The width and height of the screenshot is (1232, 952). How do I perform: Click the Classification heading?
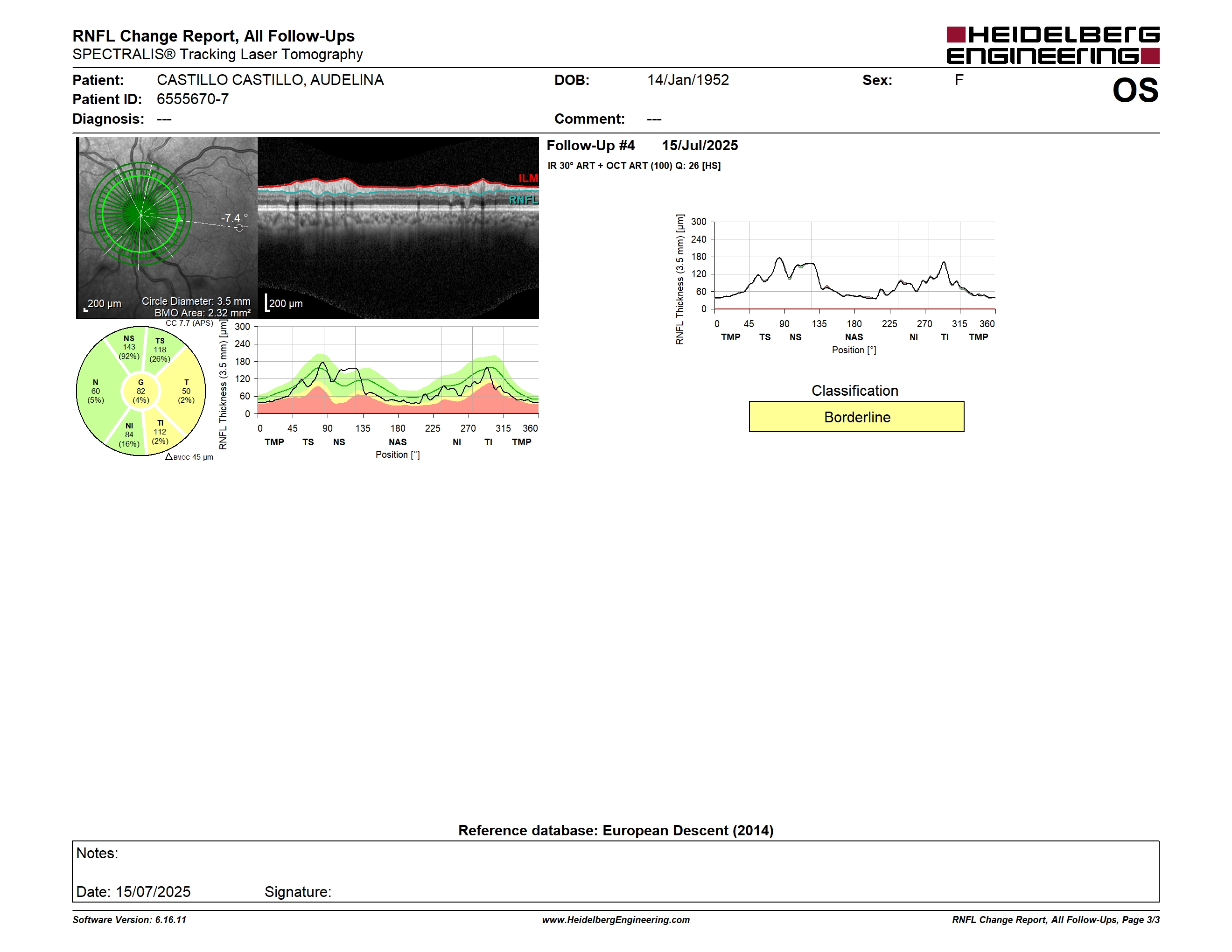point(854,391)
